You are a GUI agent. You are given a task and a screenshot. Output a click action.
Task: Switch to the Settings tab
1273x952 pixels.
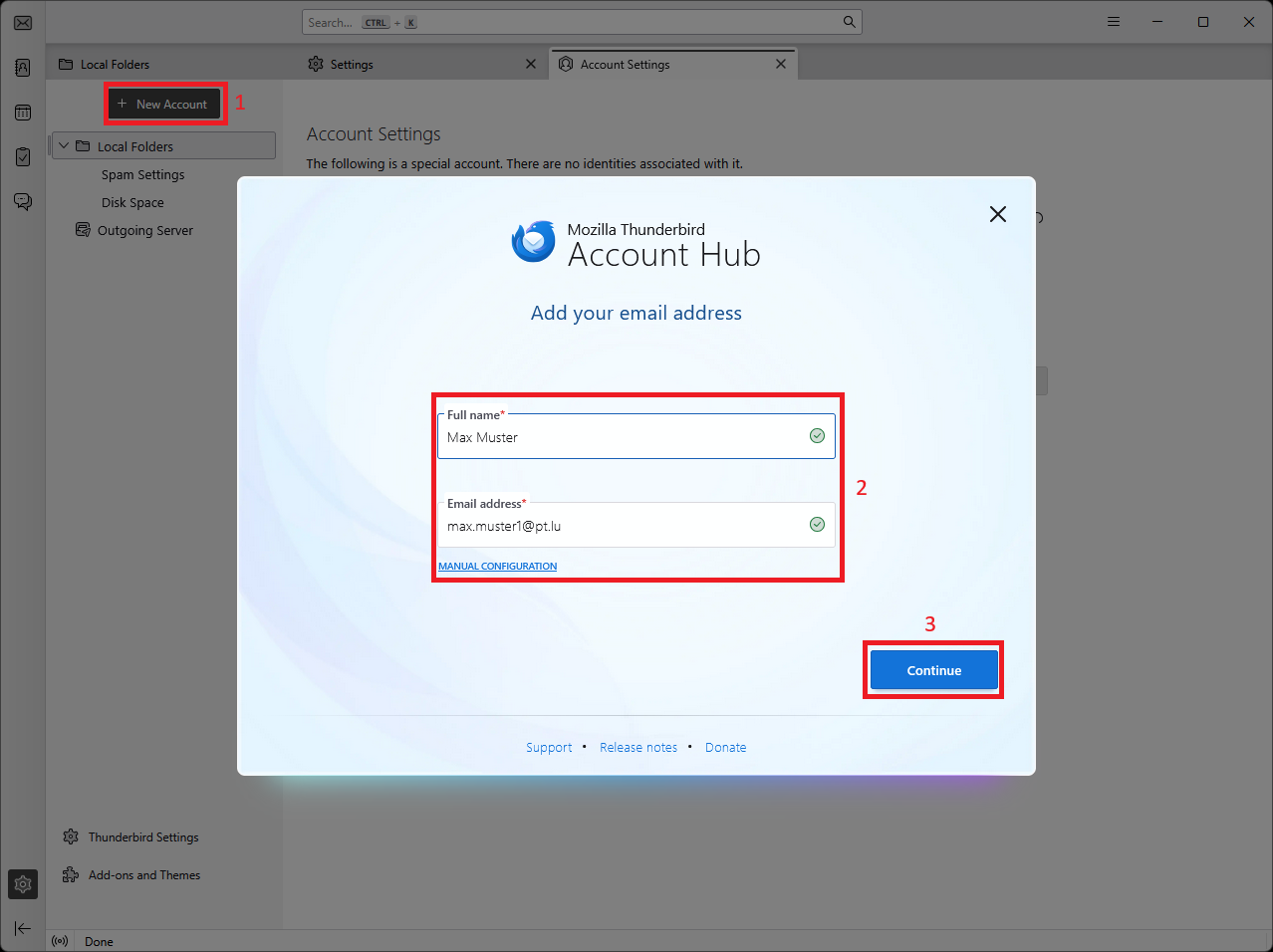(352, 65)
